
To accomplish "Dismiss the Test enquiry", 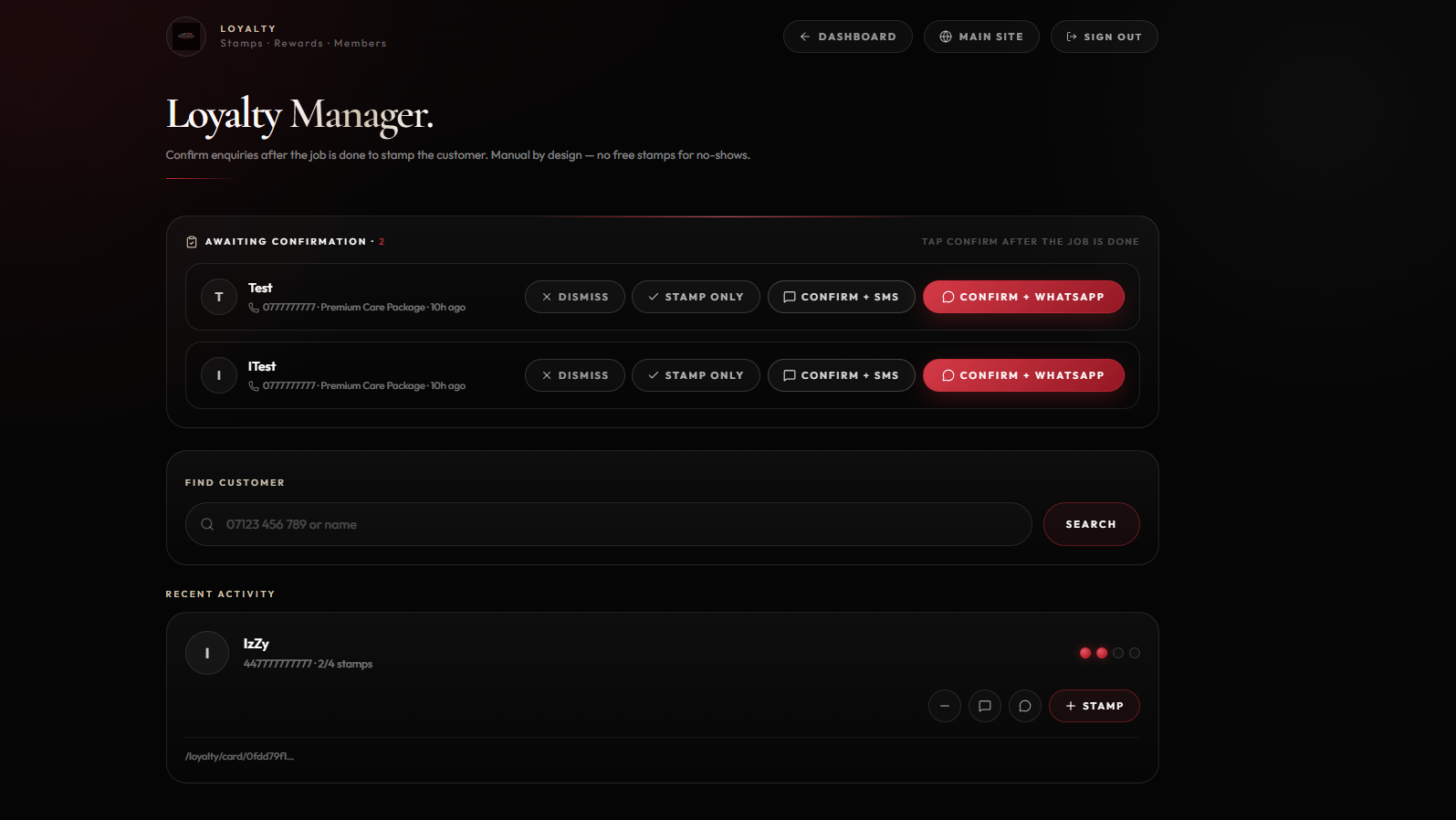I will click(575, 297).
